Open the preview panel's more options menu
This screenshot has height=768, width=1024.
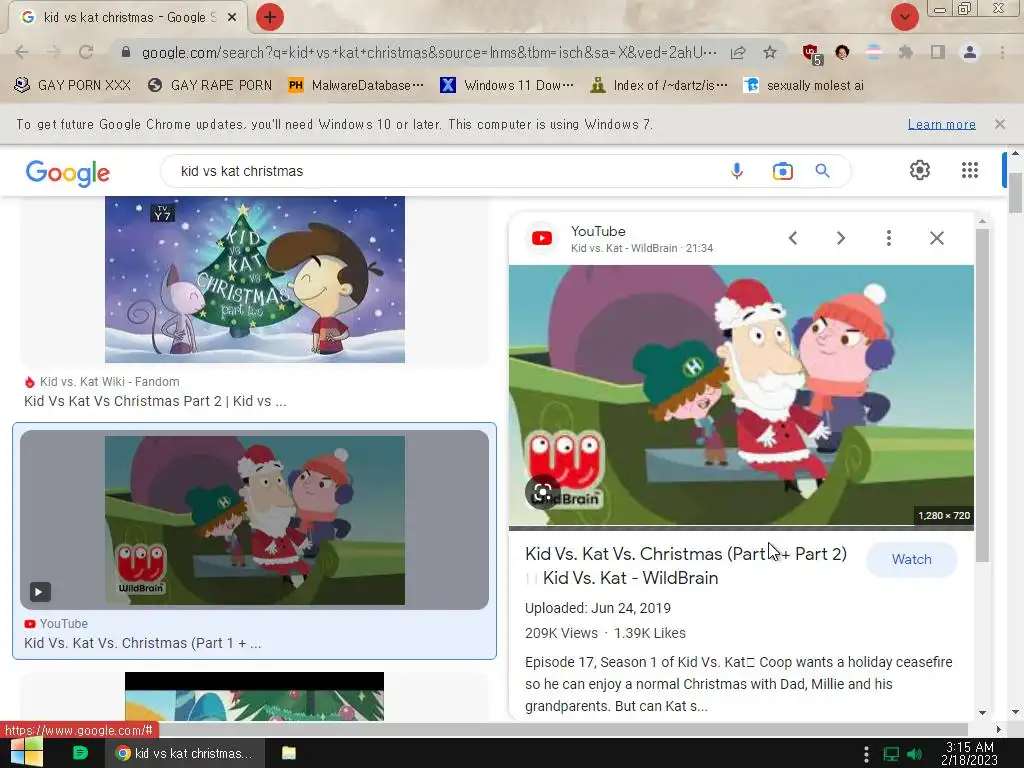(x=889, y=238)
